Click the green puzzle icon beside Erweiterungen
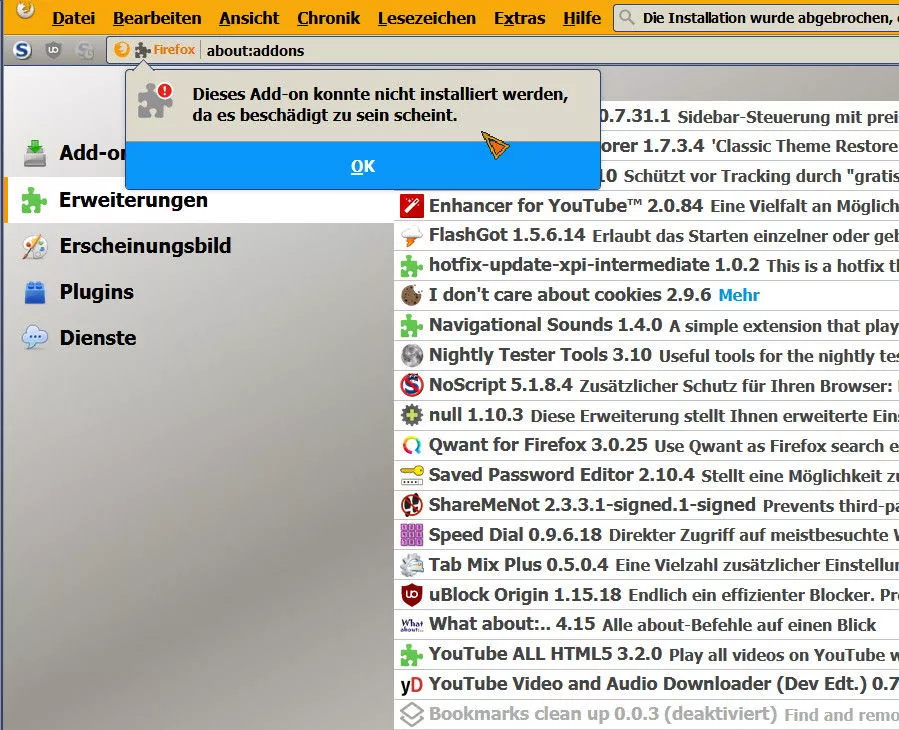 pyautogui.click(x=34, y=201)
